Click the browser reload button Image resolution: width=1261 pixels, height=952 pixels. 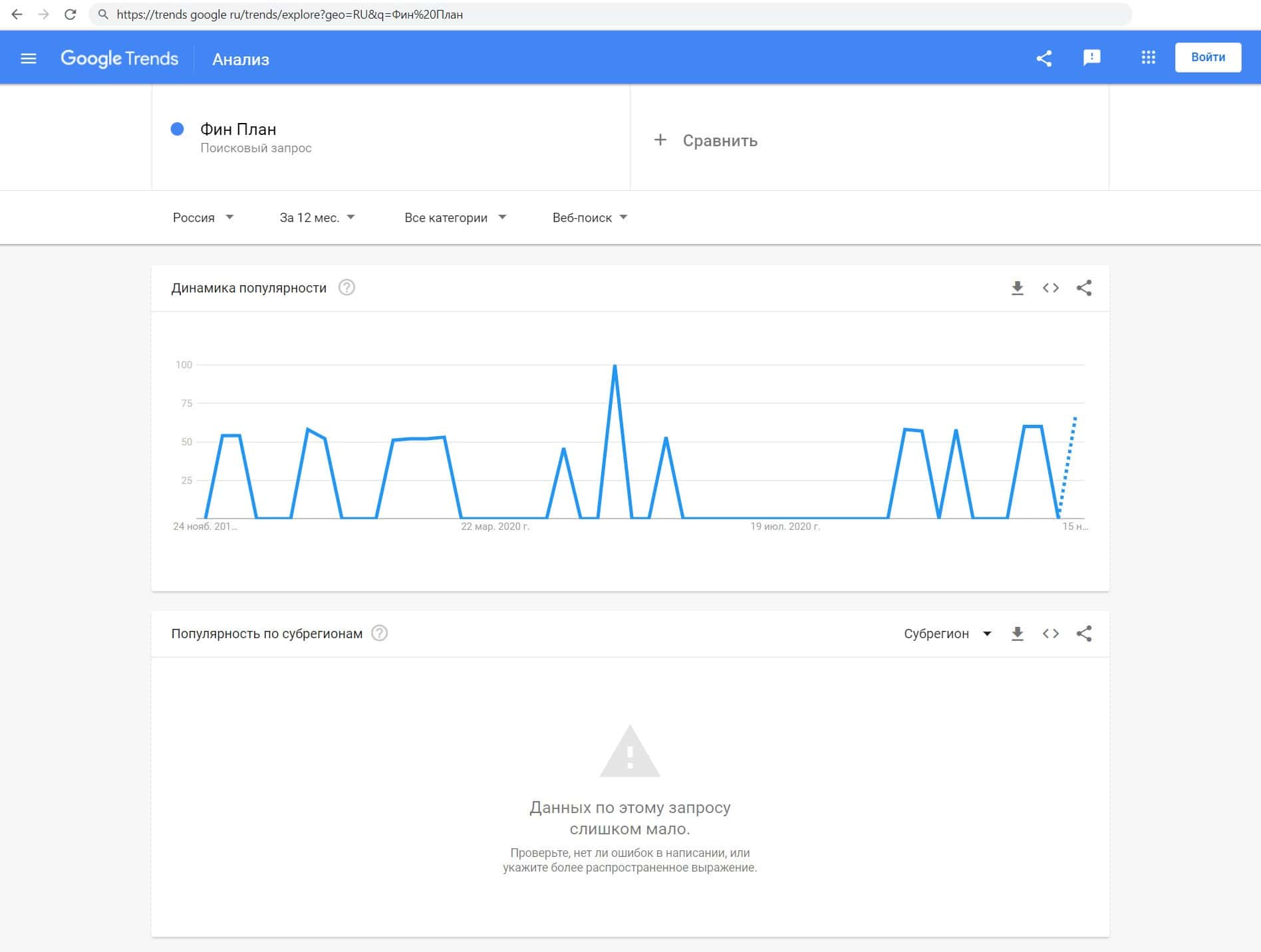click(70, 14)
